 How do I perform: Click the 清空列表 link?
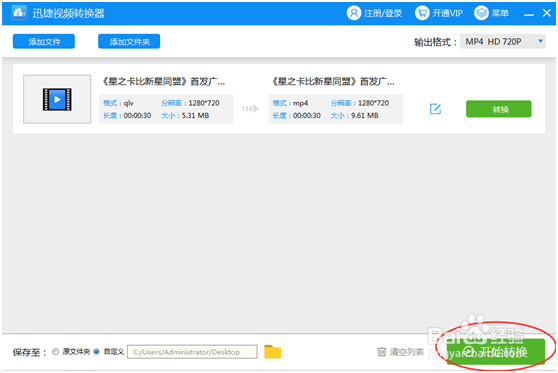[407, 352]
